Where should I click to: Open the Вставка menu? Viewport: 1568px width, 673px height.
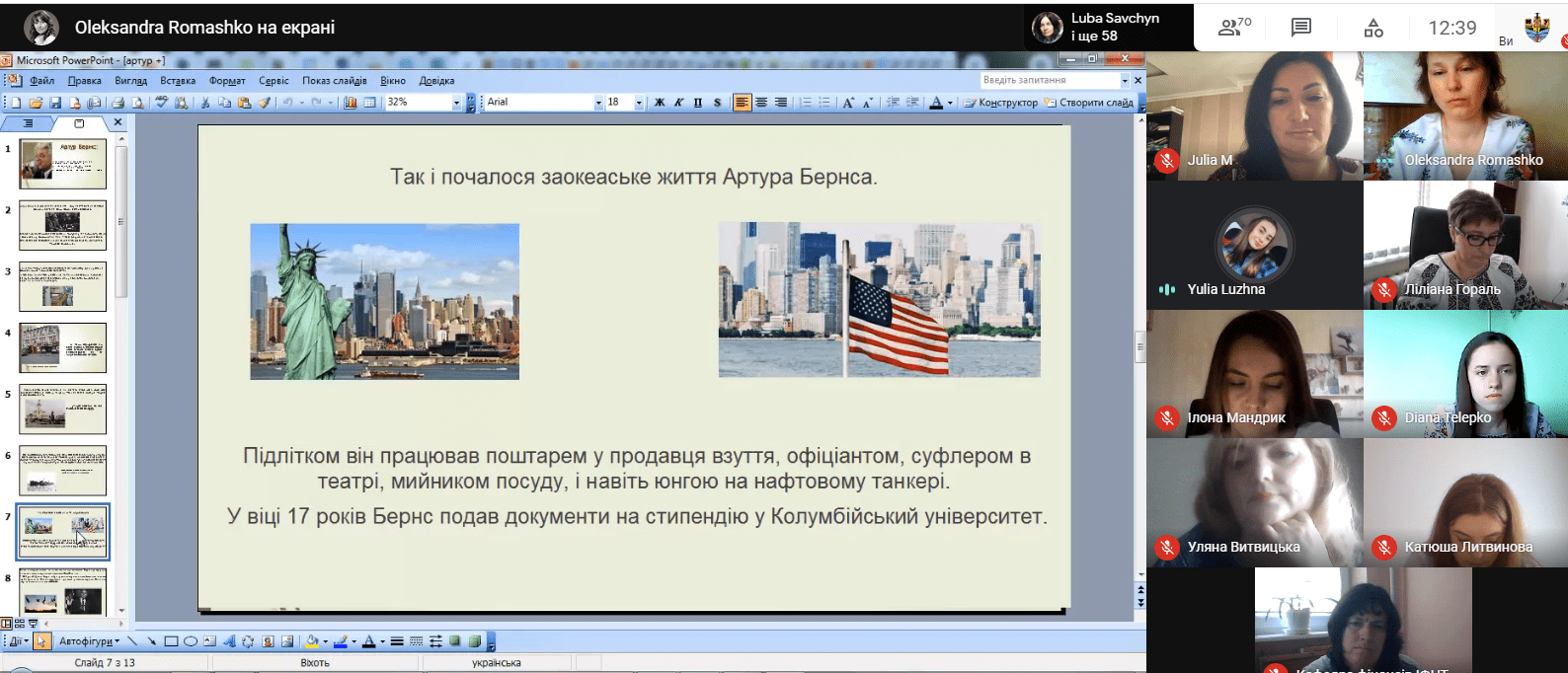(x=178, y=81)
